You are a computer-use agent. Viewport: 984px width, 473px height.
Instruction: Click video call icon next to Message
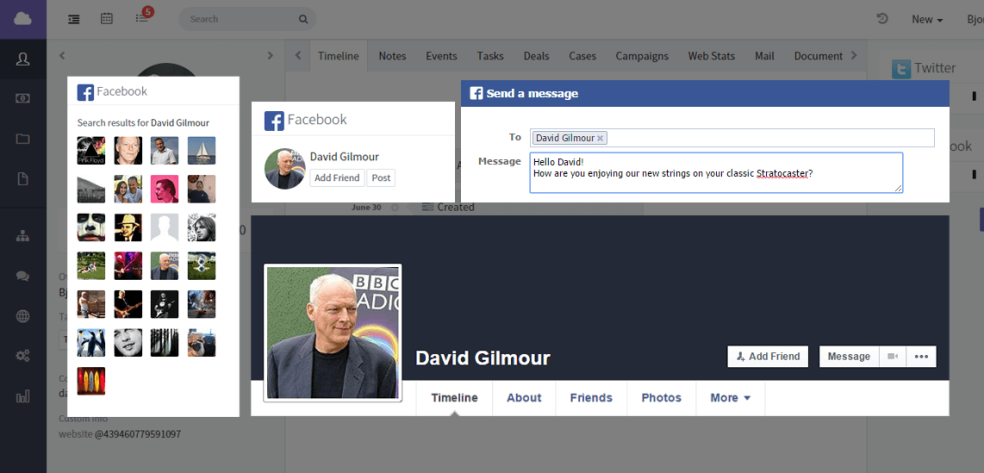click(x=892, y=356)
